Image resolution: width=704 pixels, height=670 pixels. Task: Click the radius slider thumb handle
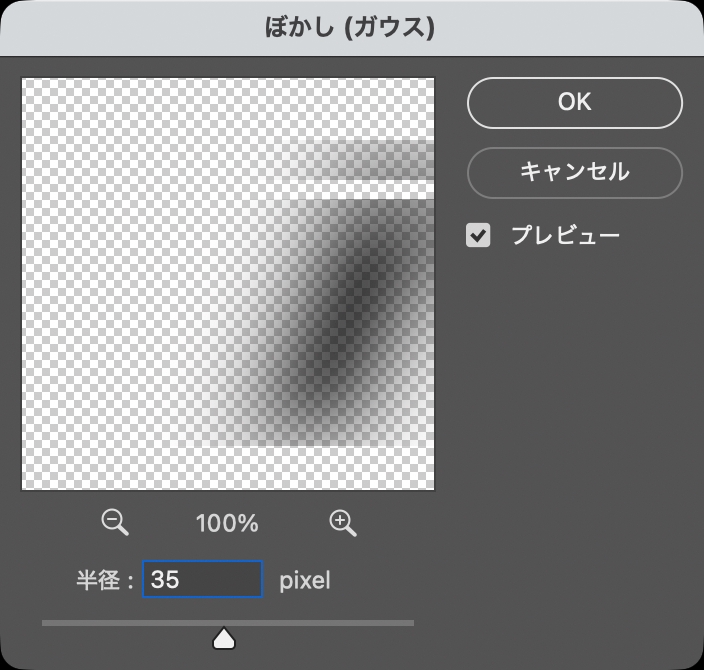click(x=224, y=637)
